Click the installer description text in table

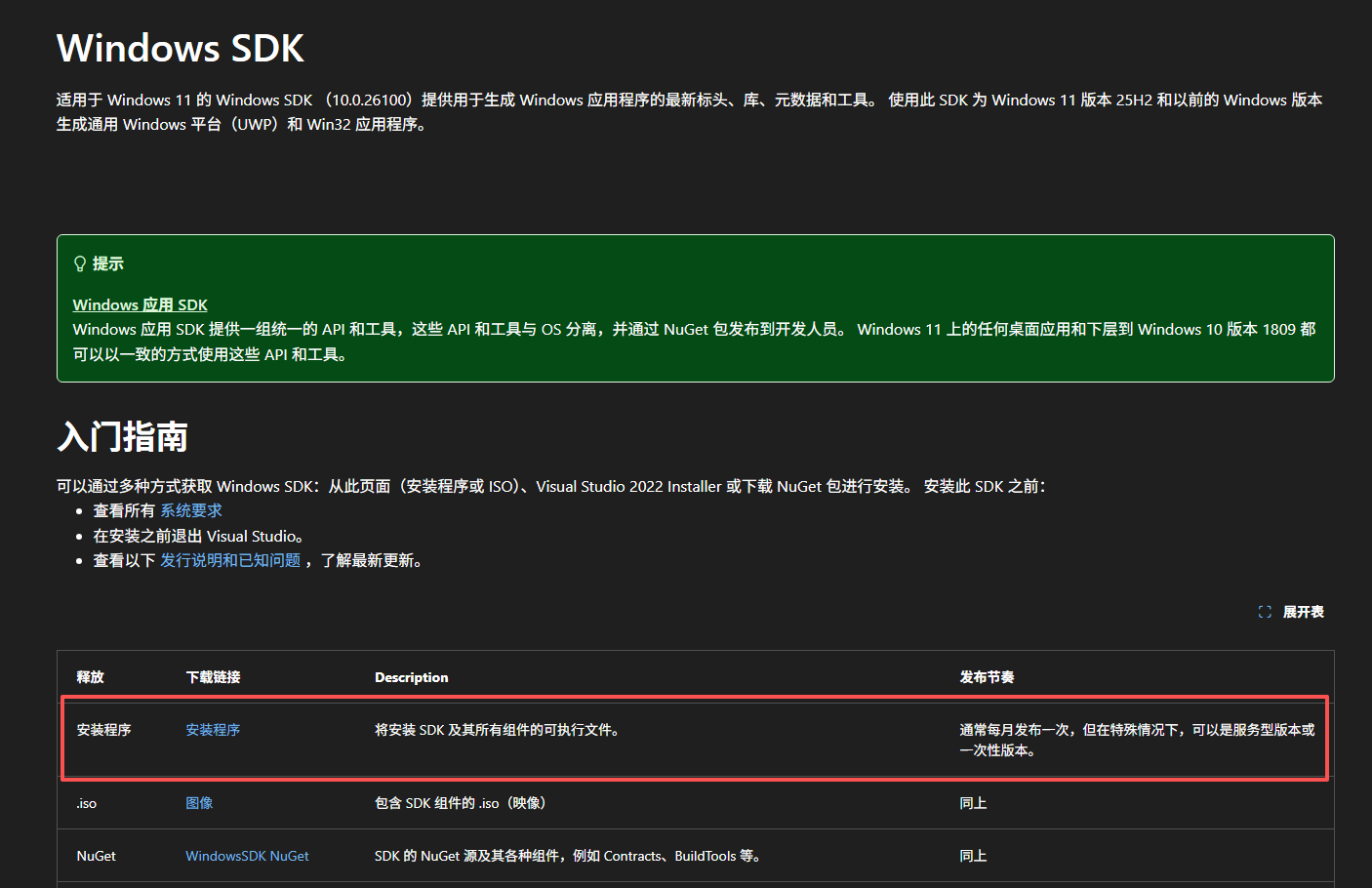pyautogui.click(x=498, y=730)
